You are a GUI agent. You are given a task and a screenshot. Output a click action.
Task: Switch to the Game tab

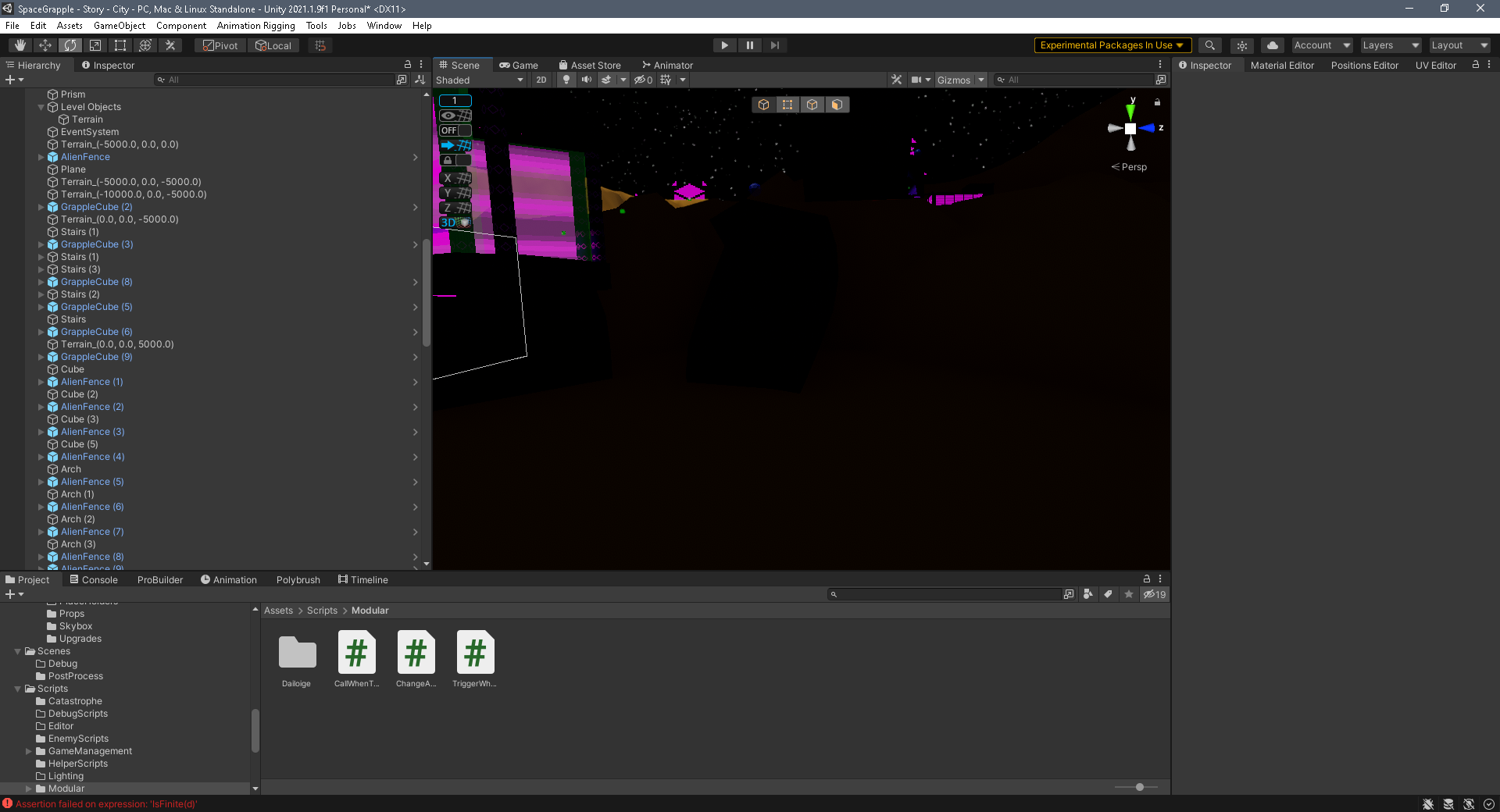coord(519,66)
